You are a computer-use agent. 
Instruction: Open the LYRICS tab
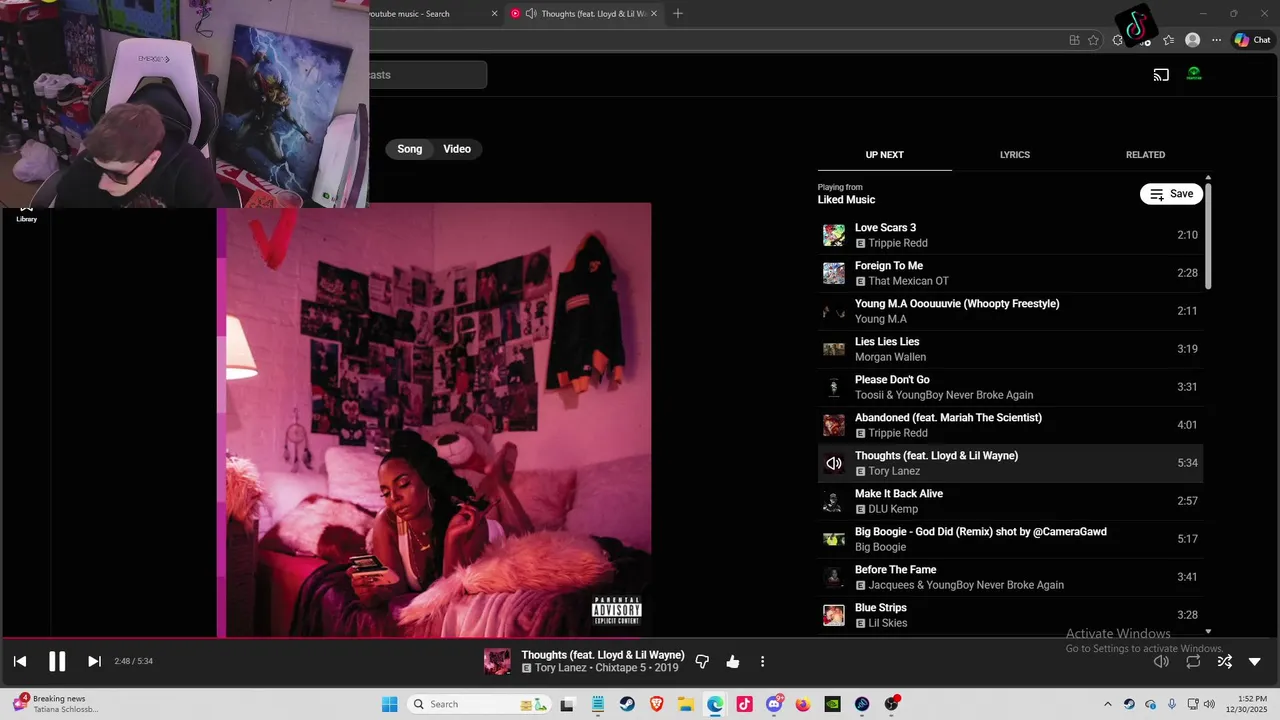pos(1015,155)
